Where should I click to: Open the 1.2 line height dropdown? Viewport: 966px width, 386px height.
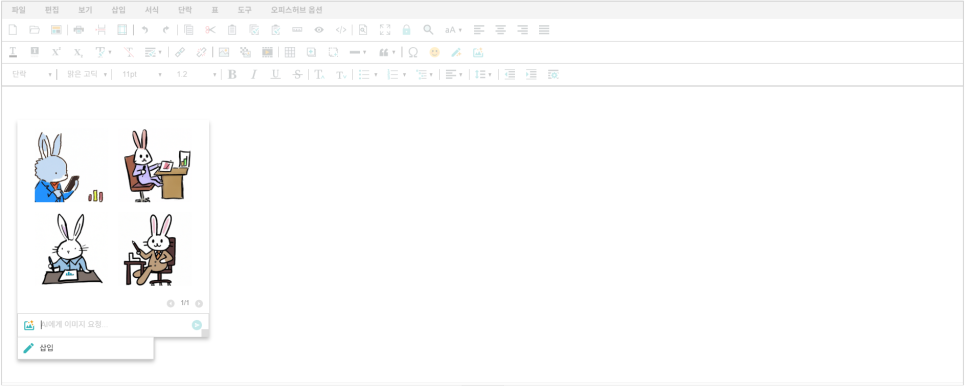click(x=196, y=74)
